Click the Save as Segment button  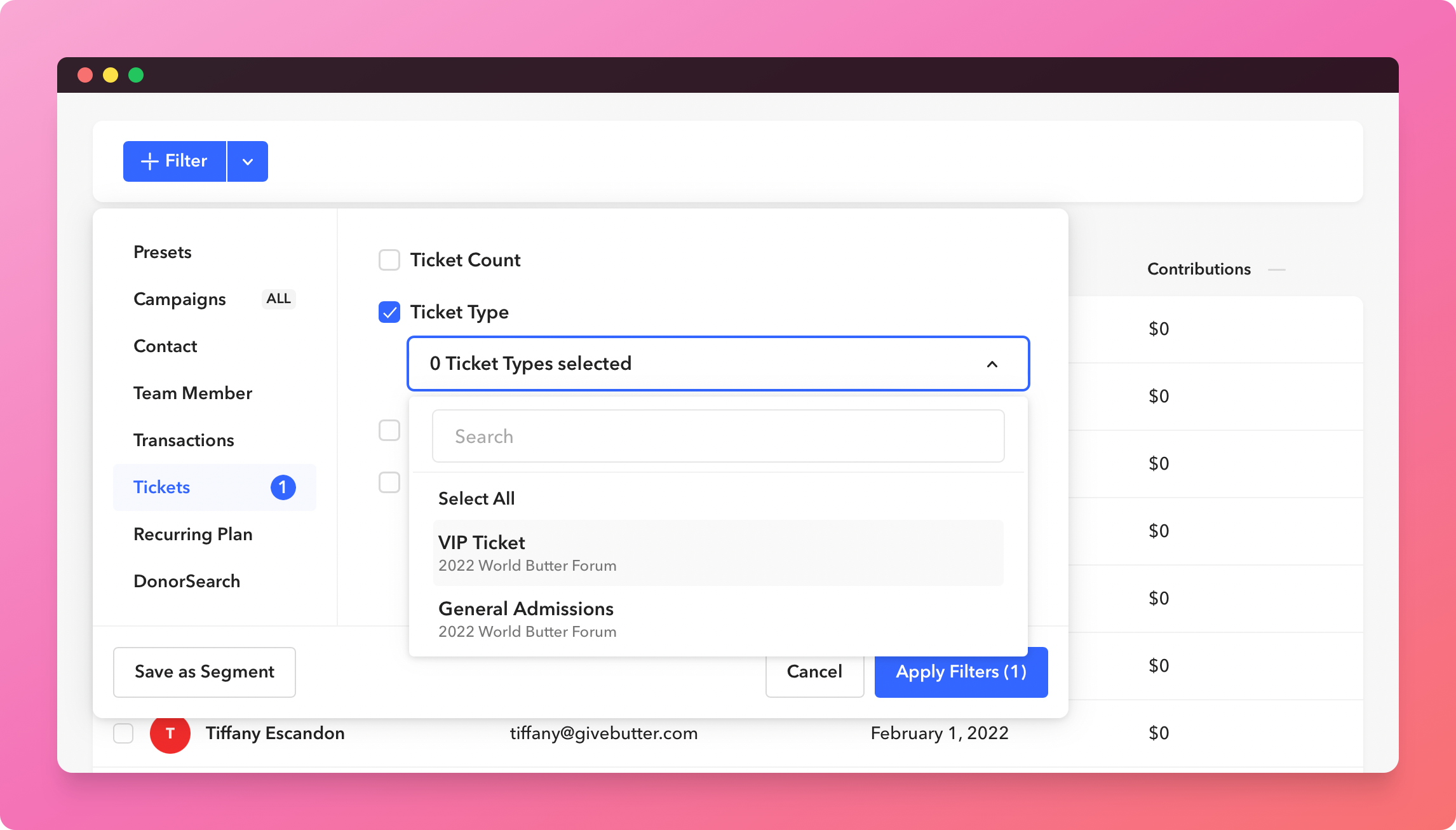pos(205,672)
